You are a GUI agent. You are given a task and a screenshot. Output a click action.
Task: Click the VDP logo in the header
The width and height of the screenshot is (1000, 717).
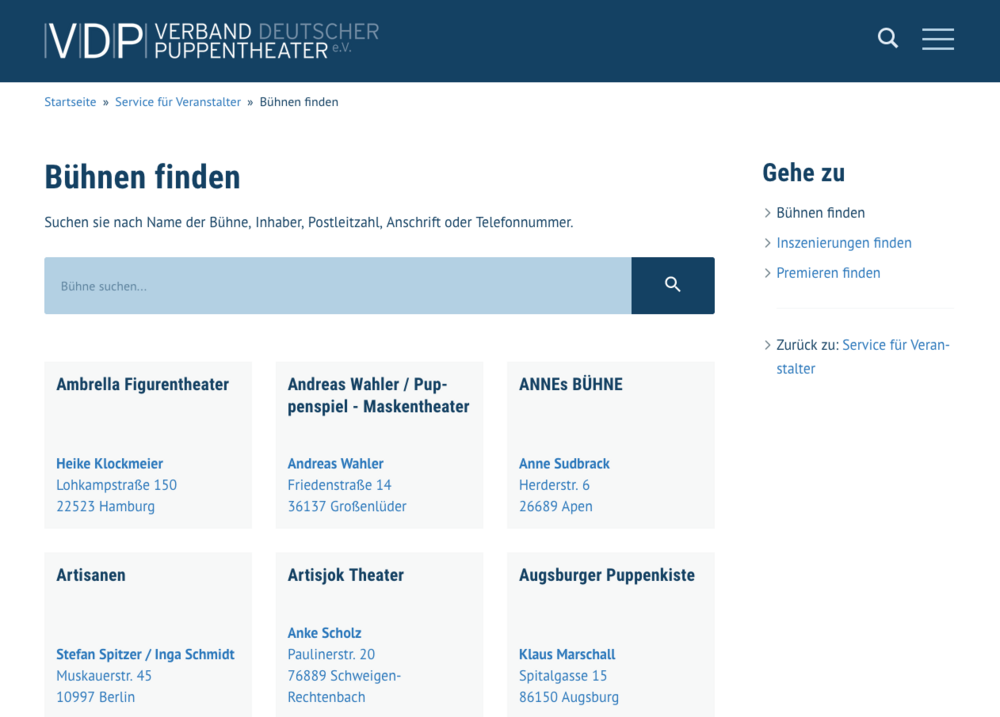pyautogui.click(x=212, y=41)
